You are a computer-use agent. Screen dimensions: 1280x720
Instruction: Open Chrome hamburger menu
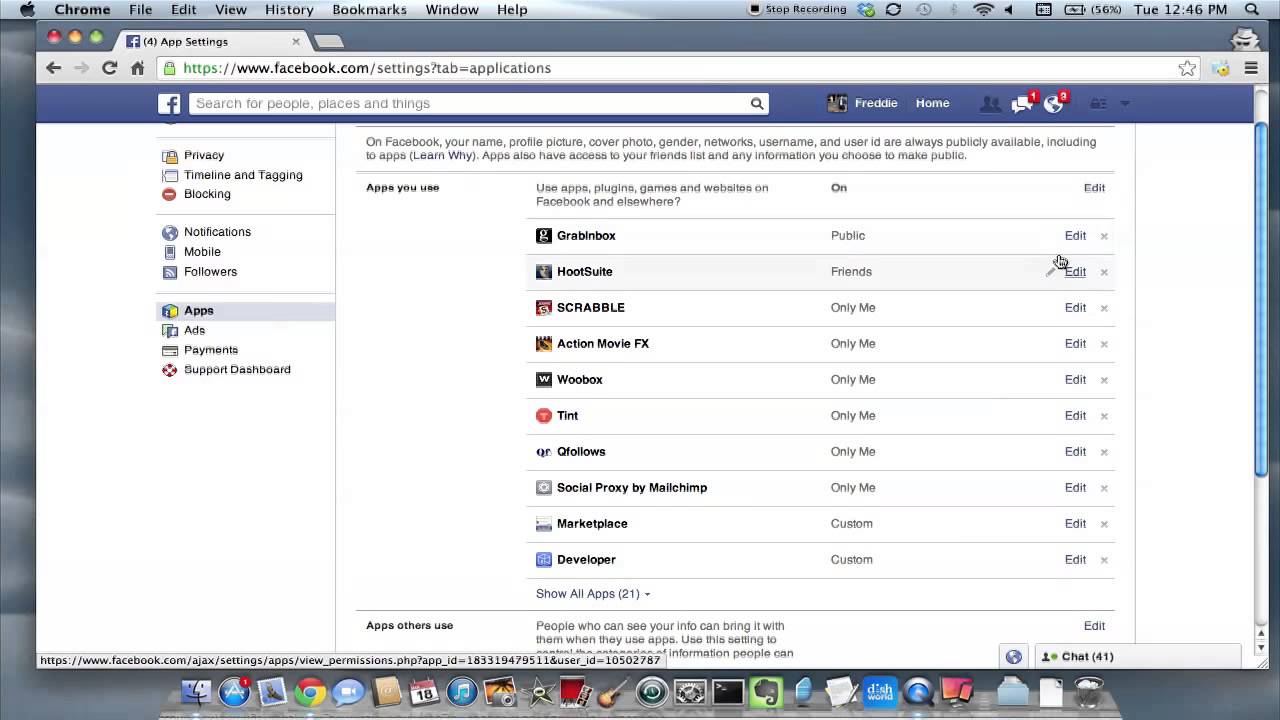pyautogui.click(x=1251, y=68)
